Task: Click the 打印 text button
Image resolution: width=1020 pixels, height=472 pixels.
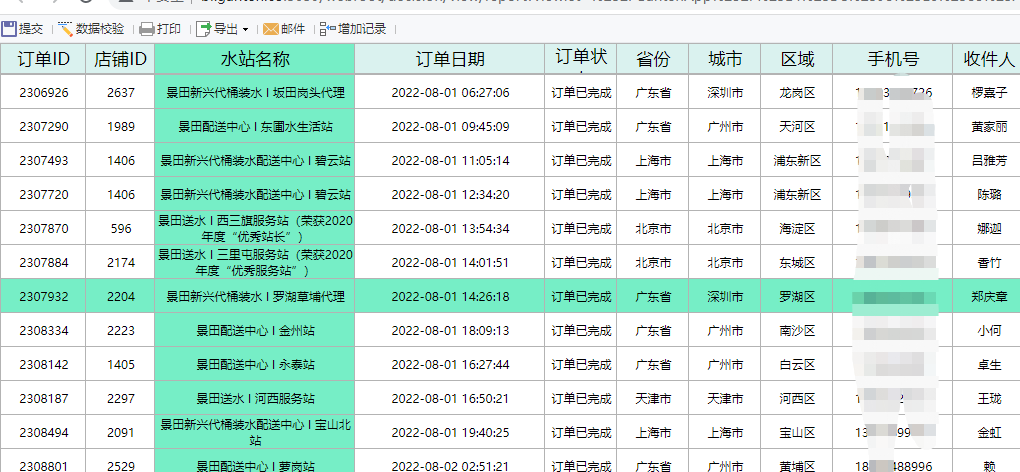Action: pos(168,29)
